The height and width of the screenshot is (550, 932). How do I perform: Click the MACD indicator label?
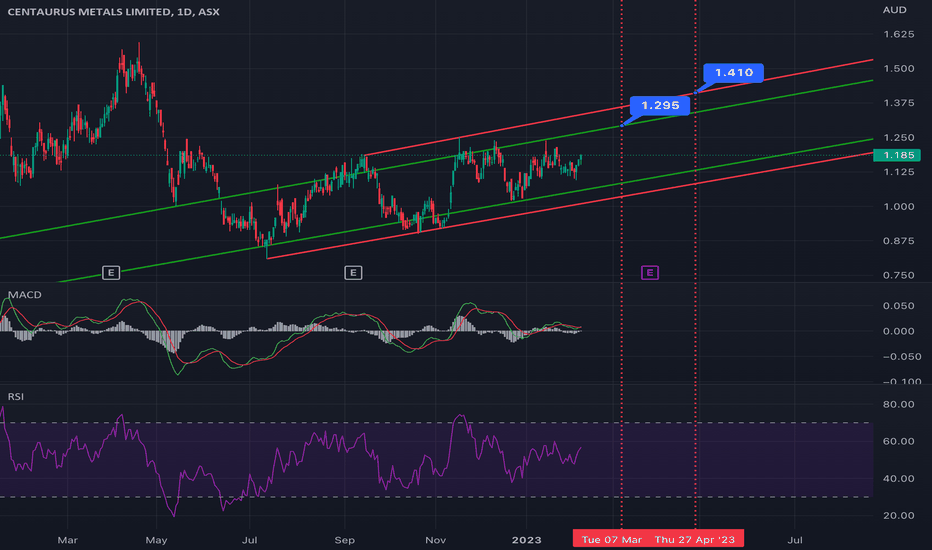(x=24, y=295)
